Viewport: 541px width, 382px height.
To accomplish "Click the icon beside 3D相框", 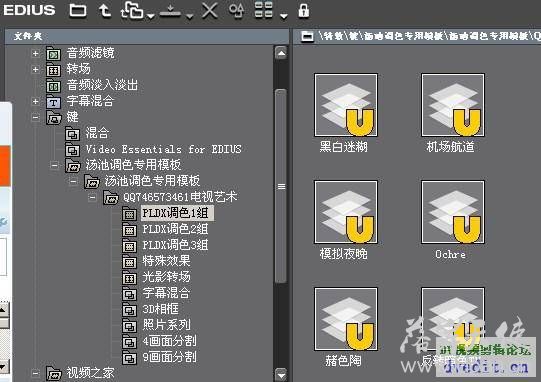I will (x=129, y=310).
